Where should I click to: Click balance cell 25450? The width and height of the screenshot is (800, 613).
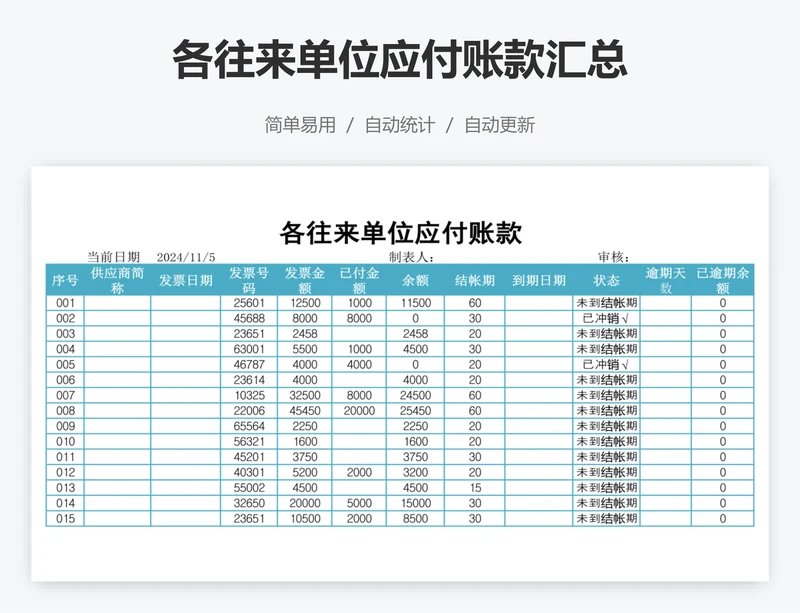coord(416,411)
